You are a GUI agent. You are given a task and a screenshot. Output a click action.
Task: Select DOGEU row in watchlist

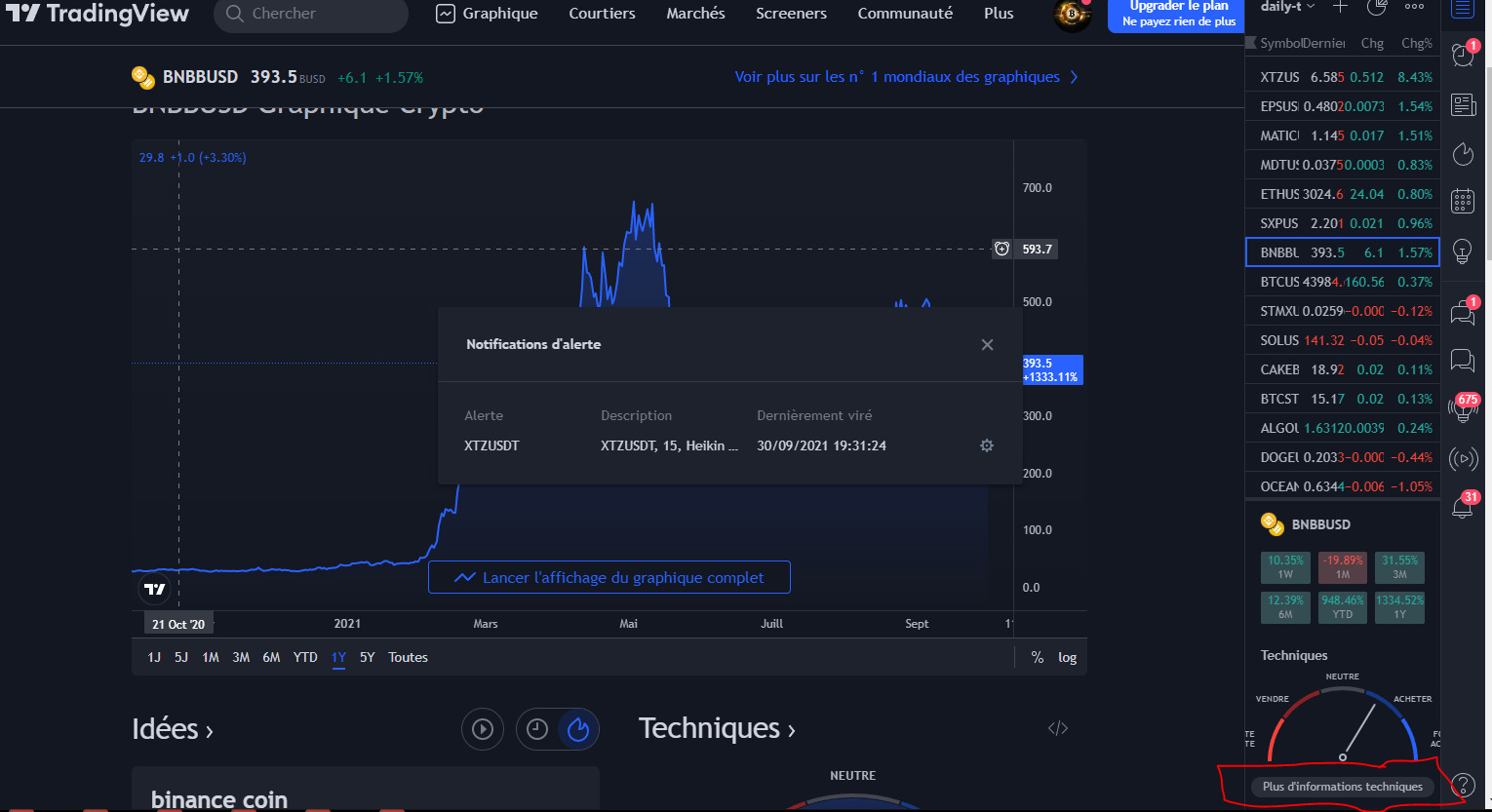(x=1343, y=457)
